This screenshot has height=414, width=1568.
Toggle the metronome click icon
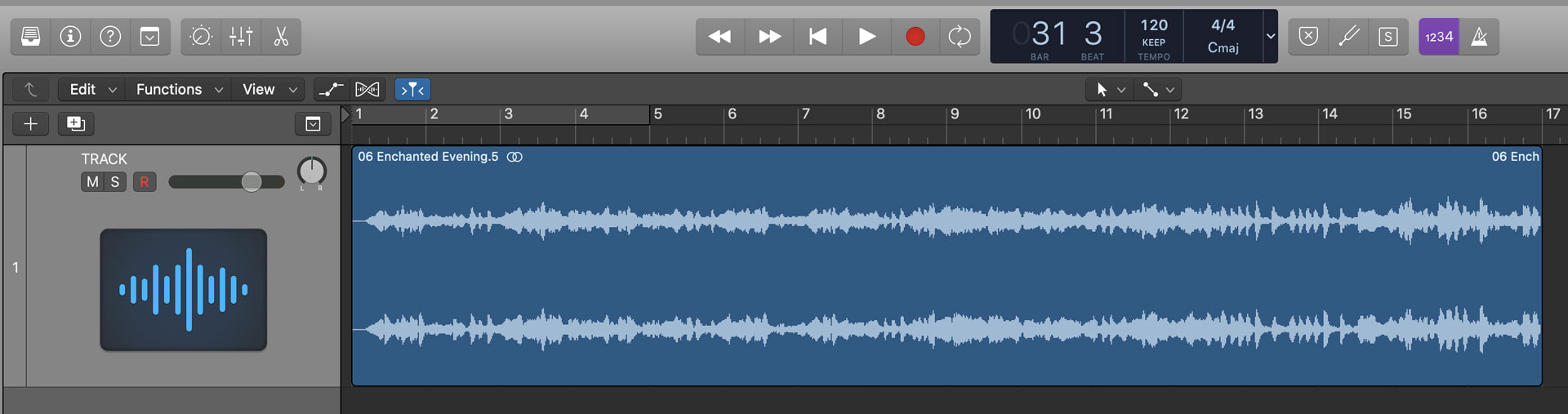pos(1479,37)
